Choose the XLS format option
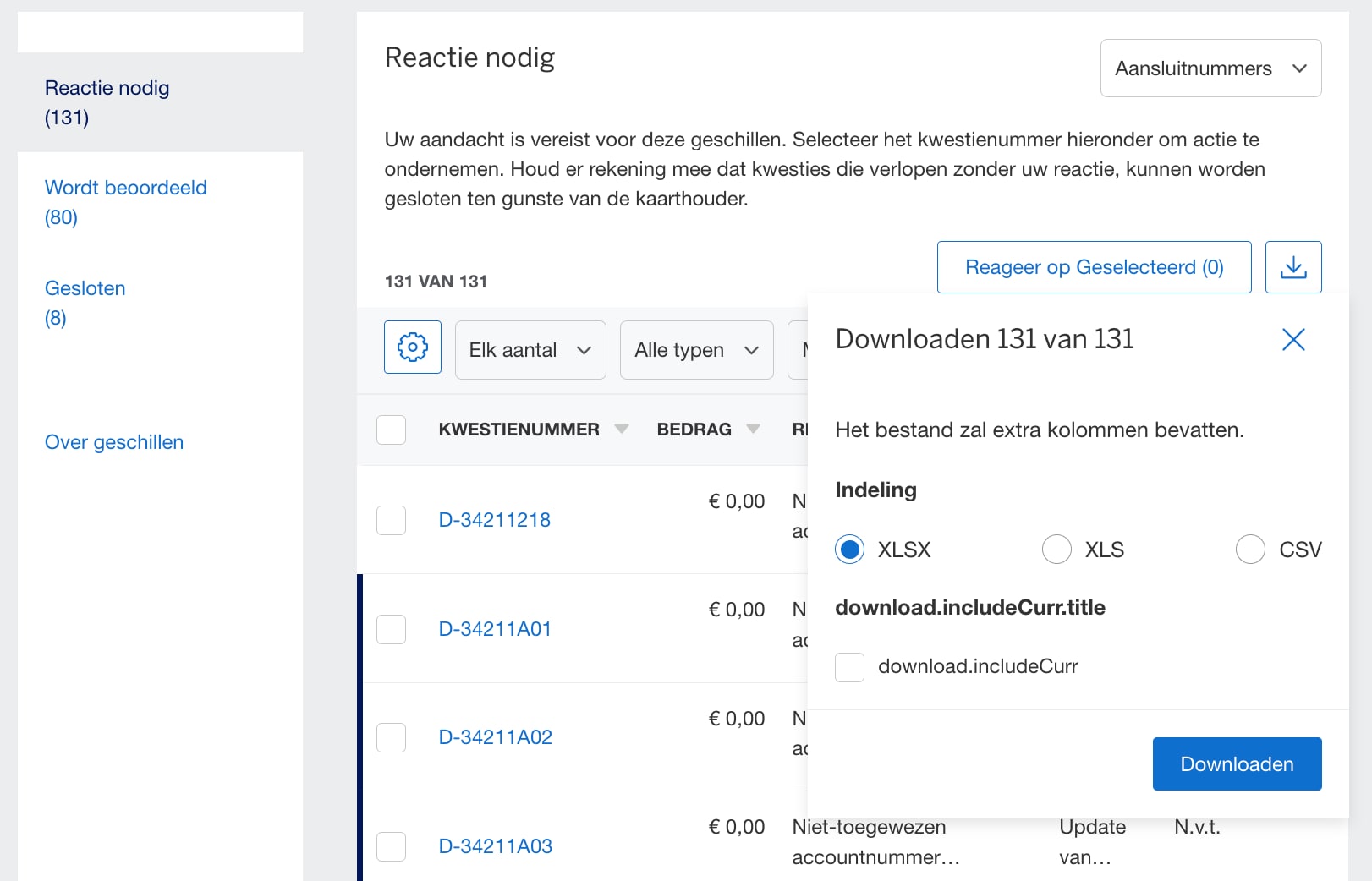The width and height of the screenshot is (1372, 881). pos(1056,549)
